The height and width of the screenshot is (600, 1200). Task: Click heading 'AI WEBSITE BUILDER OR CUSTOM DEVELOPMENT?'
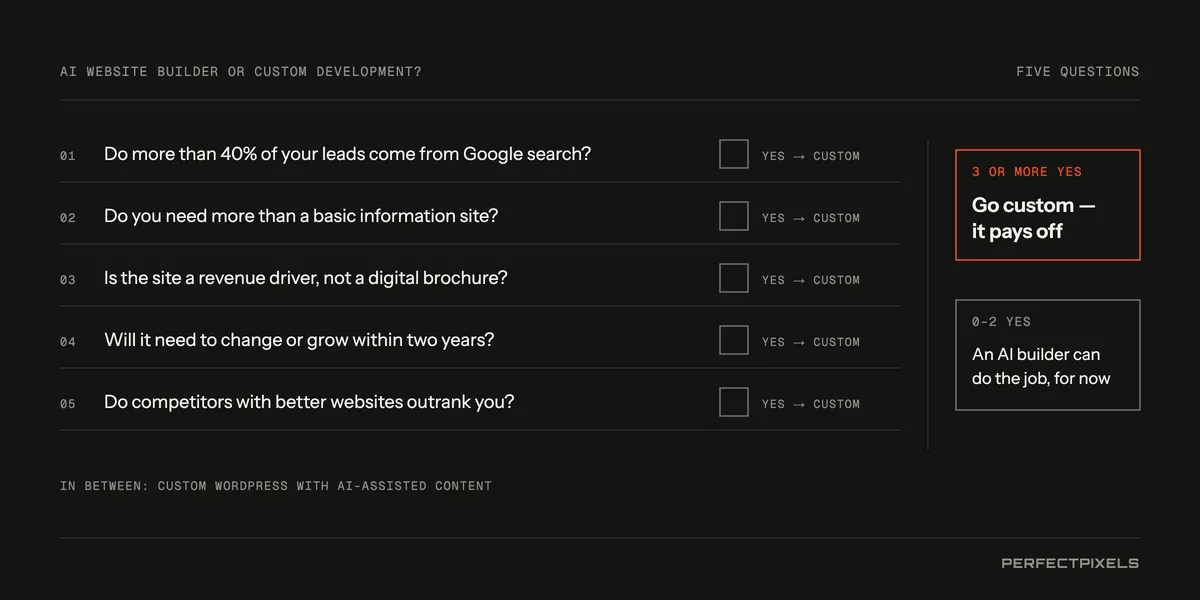tap(241, 72)
